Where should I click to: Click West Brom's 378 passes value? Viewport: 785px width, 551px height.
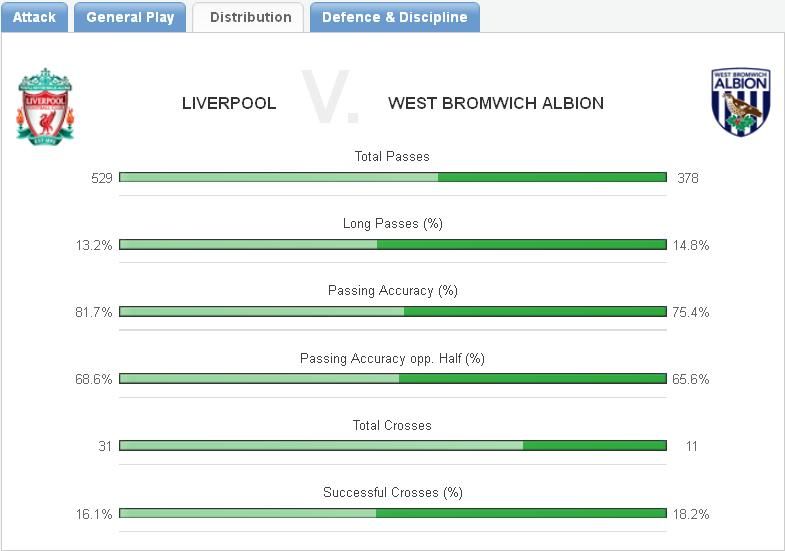687,178
